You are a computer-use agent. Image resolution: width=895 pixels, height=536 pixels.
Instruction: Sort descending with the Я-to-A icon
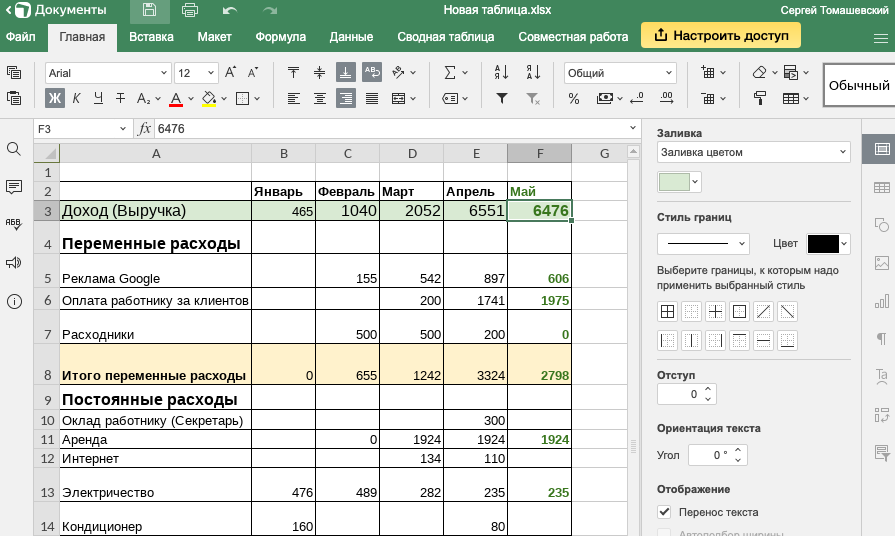533,72
